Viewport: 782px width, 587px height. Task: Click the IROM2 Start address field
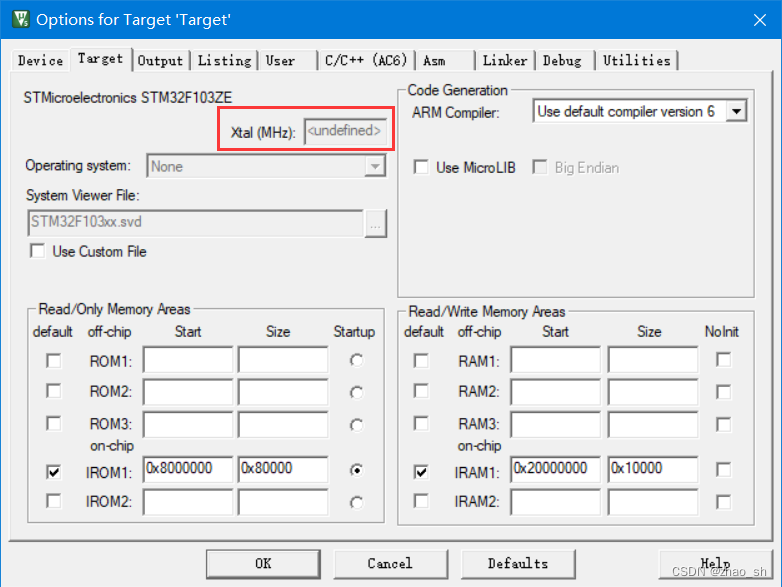click(x=188, y=502)
